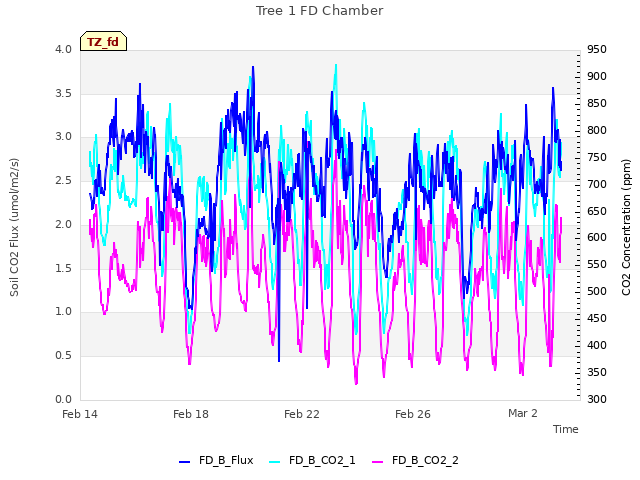Click the FD_B_Flux downward spike near 0.5
This screenshot has height=480, width=640.
(279, 359)
